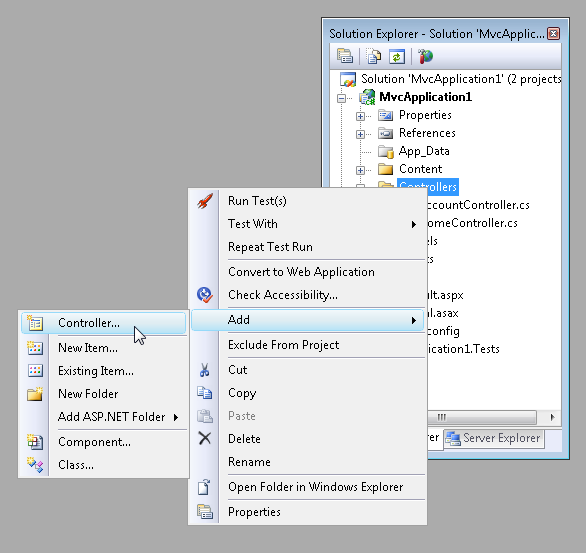Click the rocket icon beside Run Test(s)

click(205, 201)
